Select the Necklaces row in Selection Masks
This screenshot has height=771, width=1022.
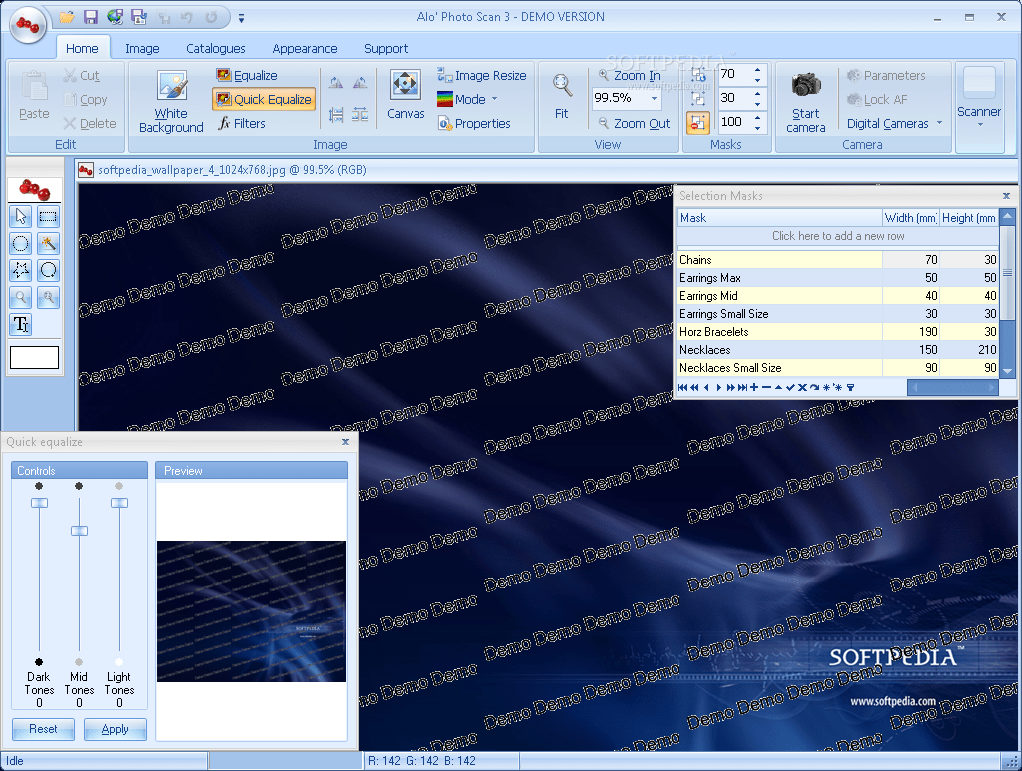pyautogui.click(x=780, y=349)
